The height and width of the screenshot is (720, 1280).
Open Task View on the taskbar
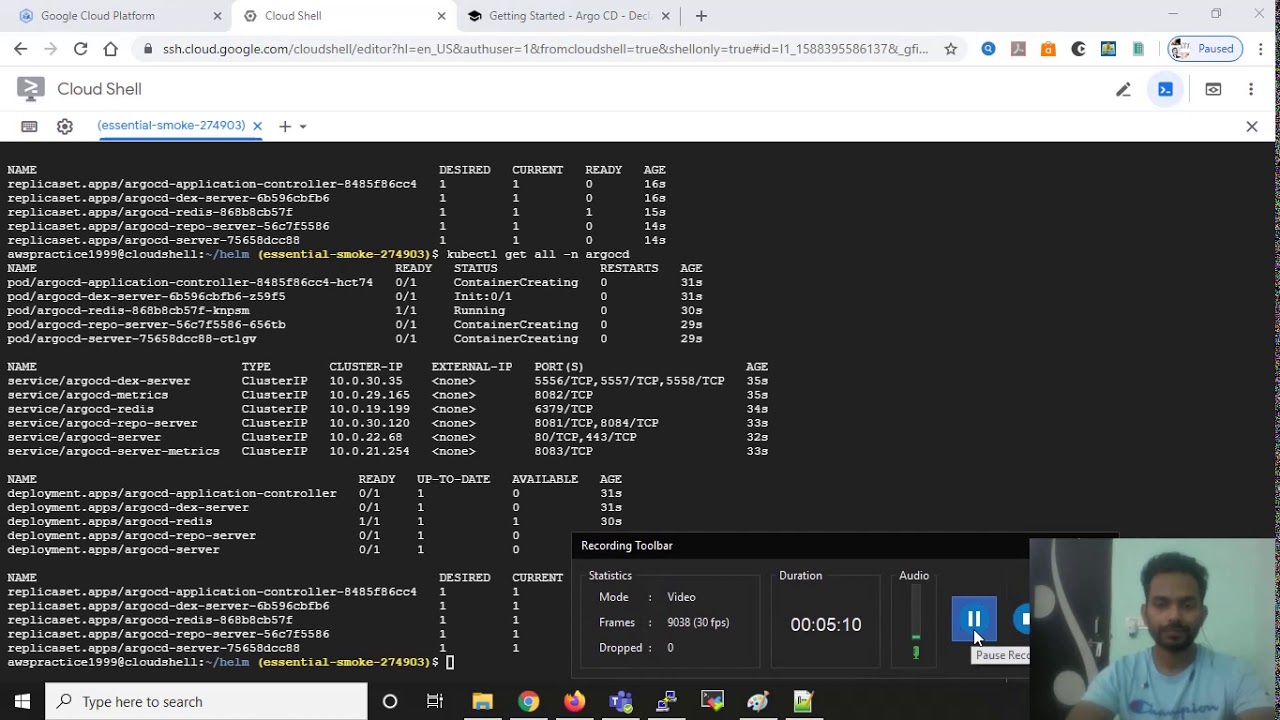435,702
